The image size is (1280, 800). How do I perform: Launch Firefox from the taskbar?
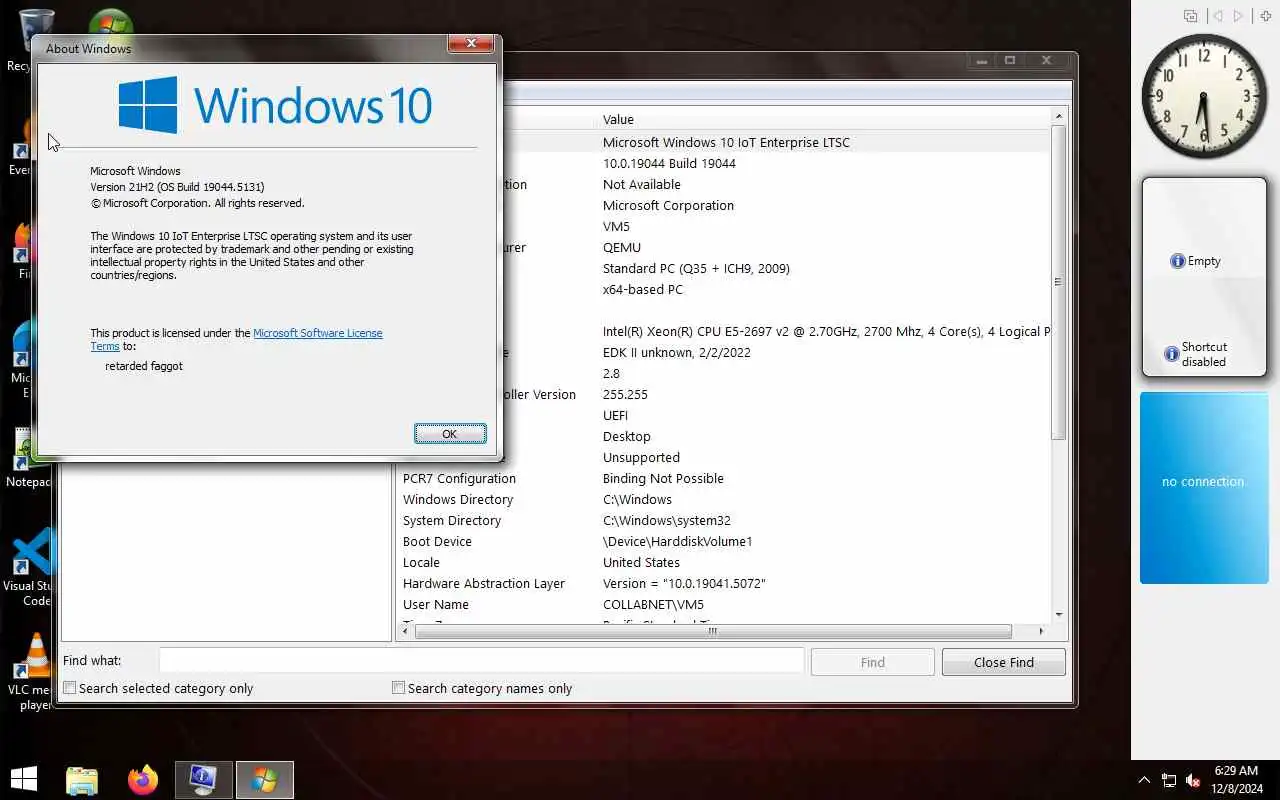(143, 779)
